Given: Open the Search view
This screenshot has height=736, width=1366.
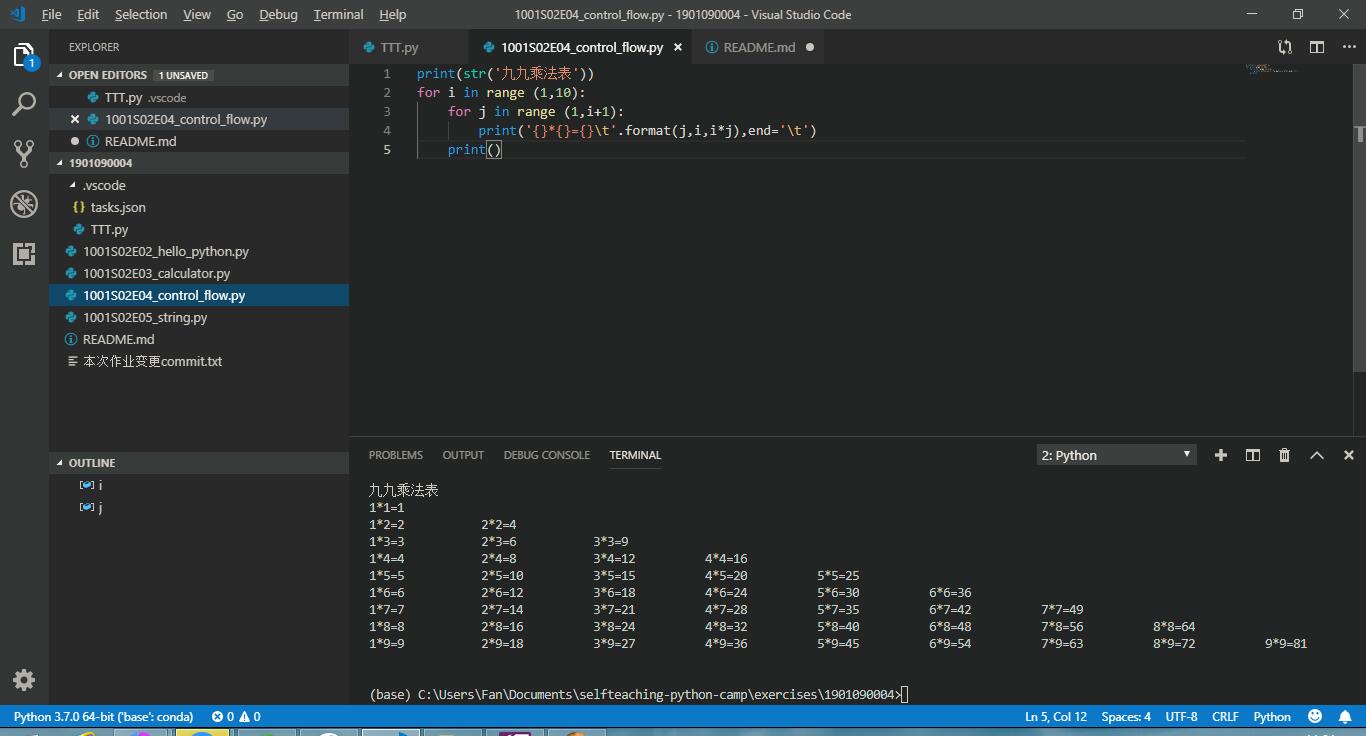Looking at the screenshot, I should click(x=24, y=104).
